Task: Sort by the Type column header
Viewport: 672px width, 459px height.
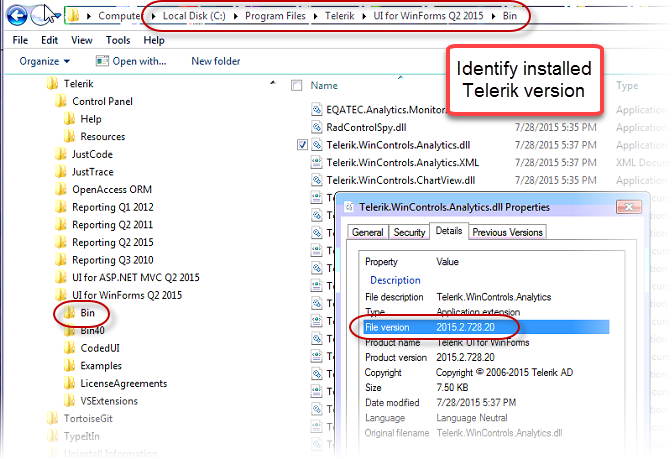Action: pos(627,85)
